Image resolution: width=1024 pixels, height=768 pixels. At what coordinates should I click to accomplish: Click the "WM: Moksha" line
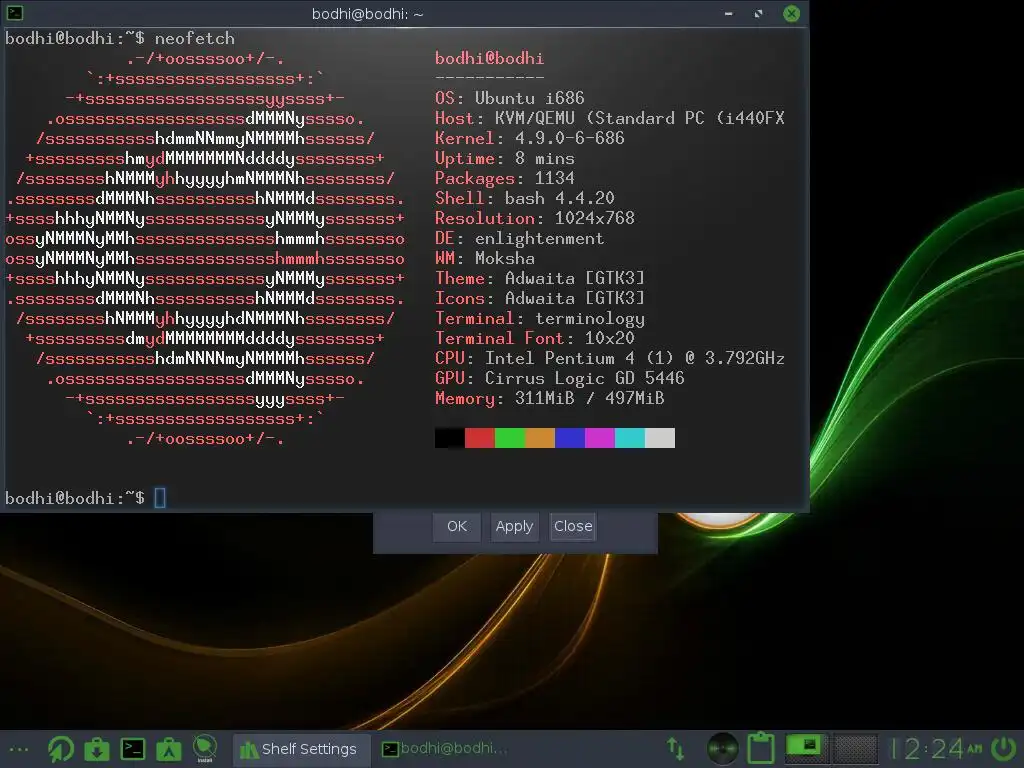click(x=485, y=258)
